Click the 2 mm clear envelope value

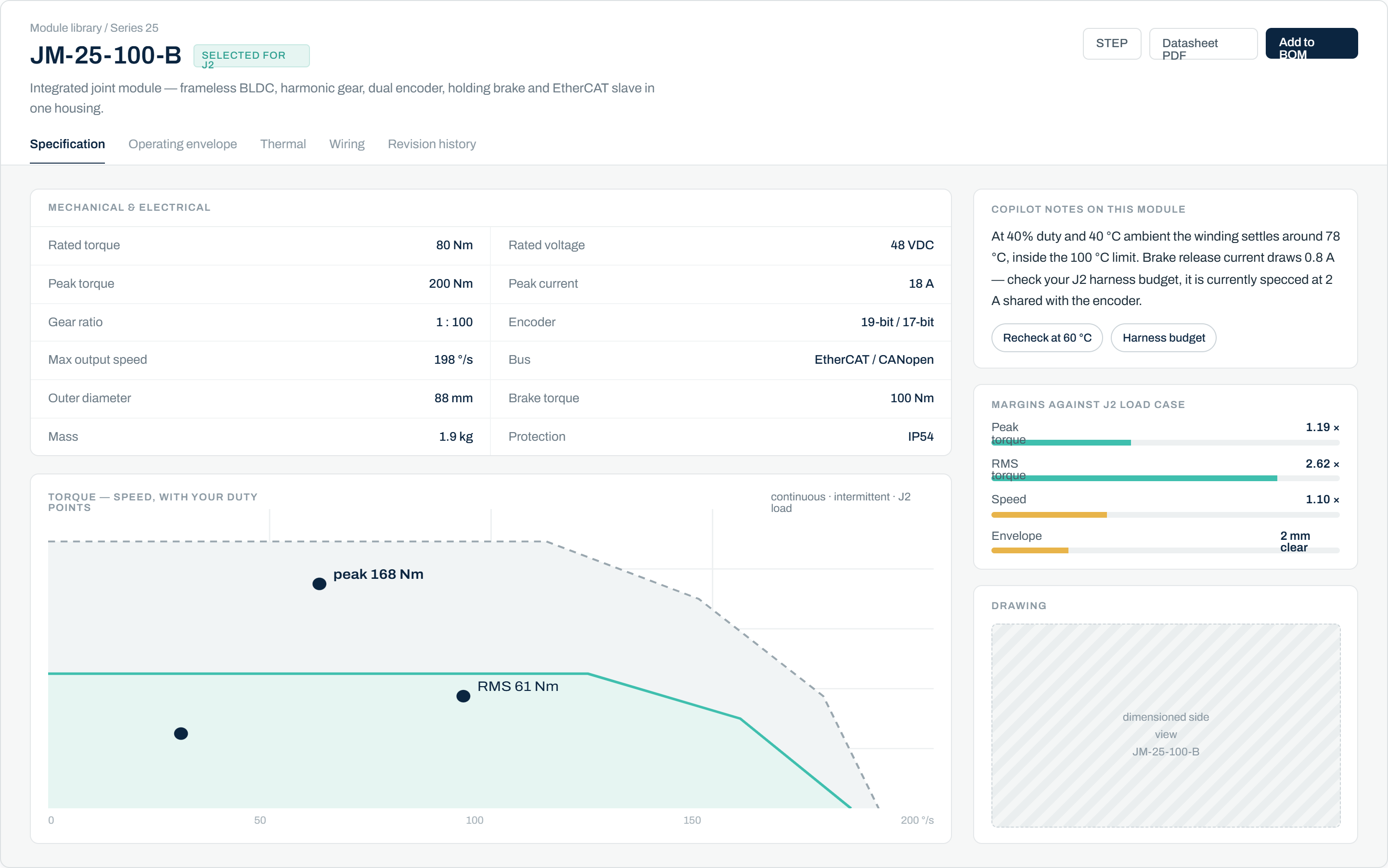[1295, 541]
